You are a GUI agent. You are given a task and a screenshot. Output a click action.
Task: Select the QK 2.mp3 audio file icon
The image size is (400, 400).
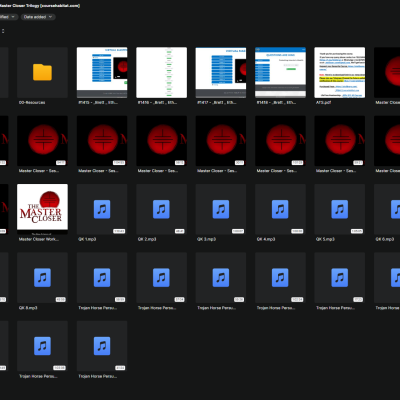(161, 209)
